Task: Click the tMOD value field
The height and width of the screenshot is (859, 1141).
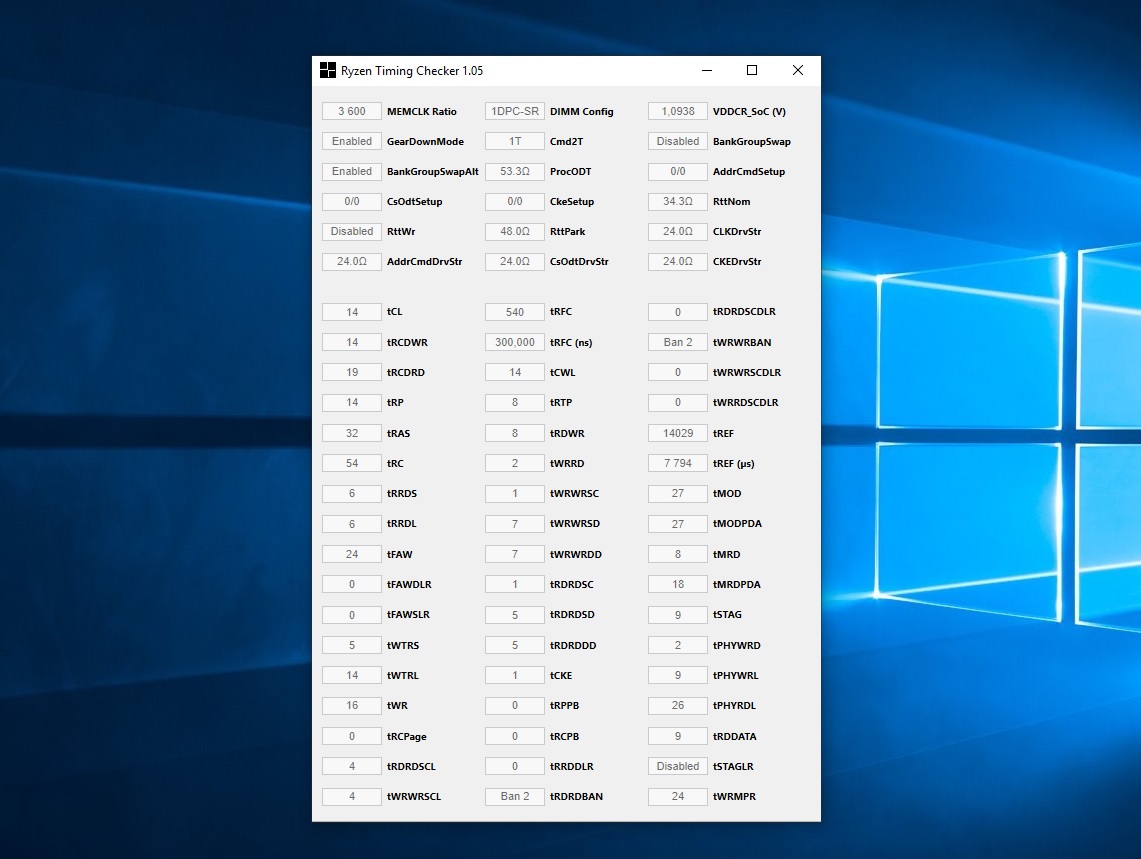Action: [678, 493]
